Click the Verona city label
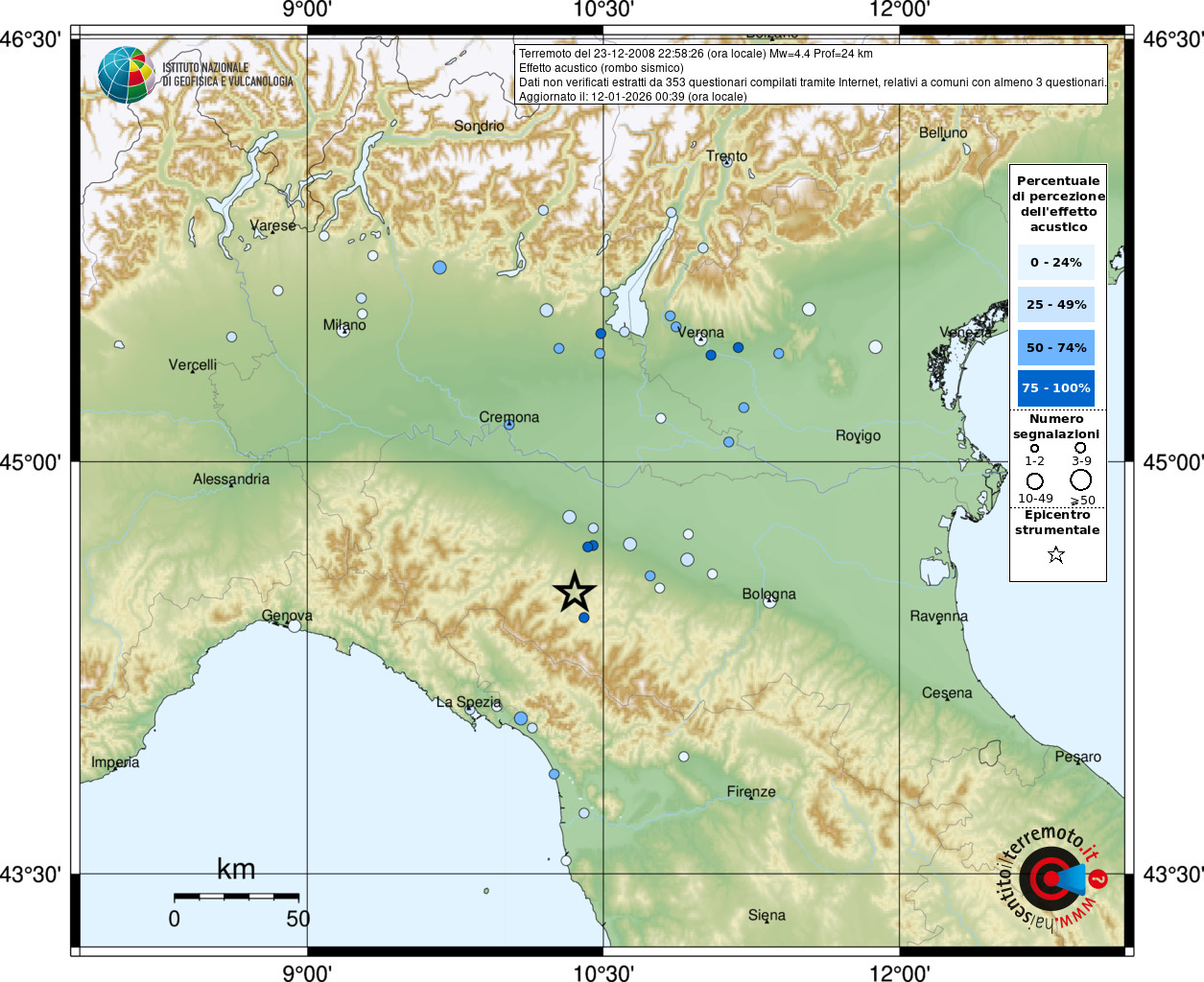The width and height of the screenshot is (1204, 982). tap(700, 332)
